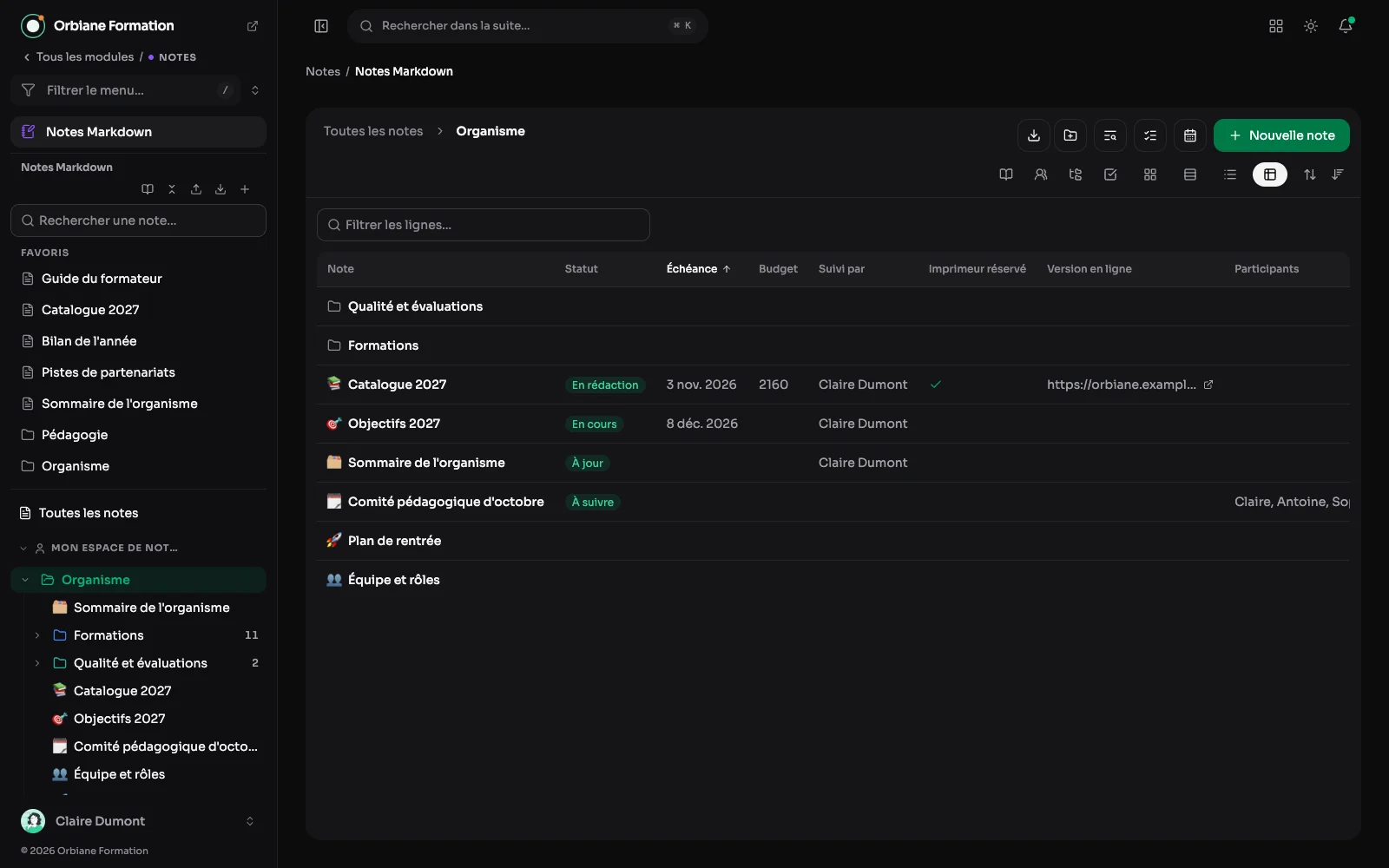Open notifications with the bell icon
Screen dimensions: 1389x868
tap(1346, 26)
